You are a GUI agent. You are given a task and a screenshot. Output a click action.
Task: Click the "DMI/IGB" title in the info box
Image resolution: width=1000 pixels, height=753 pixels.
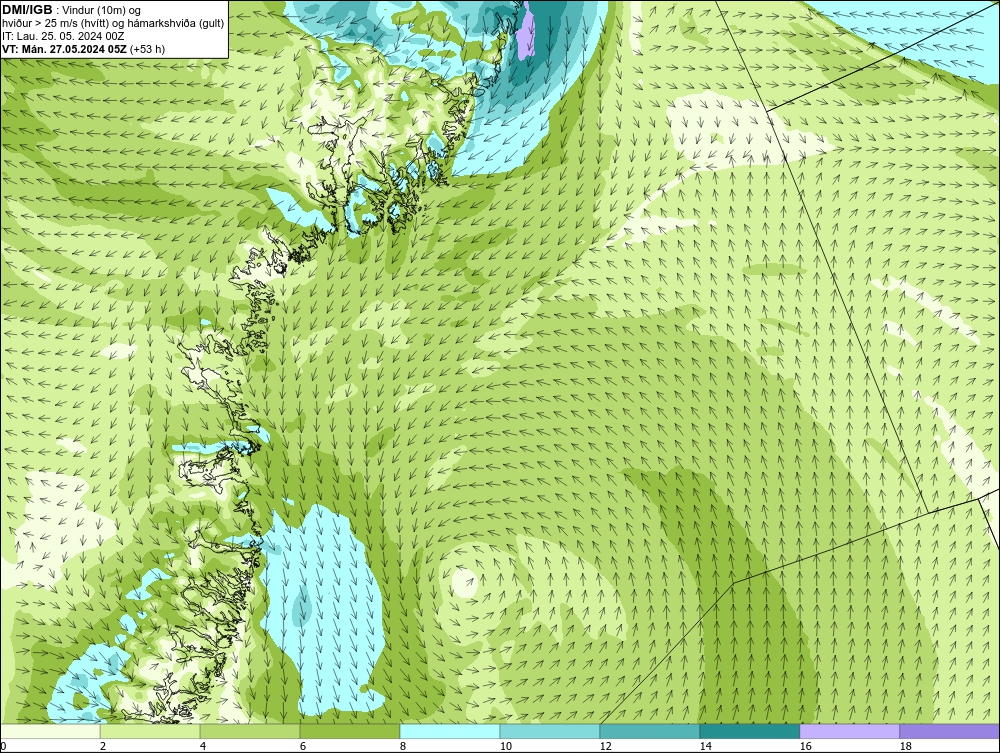[x=27, y=10]
